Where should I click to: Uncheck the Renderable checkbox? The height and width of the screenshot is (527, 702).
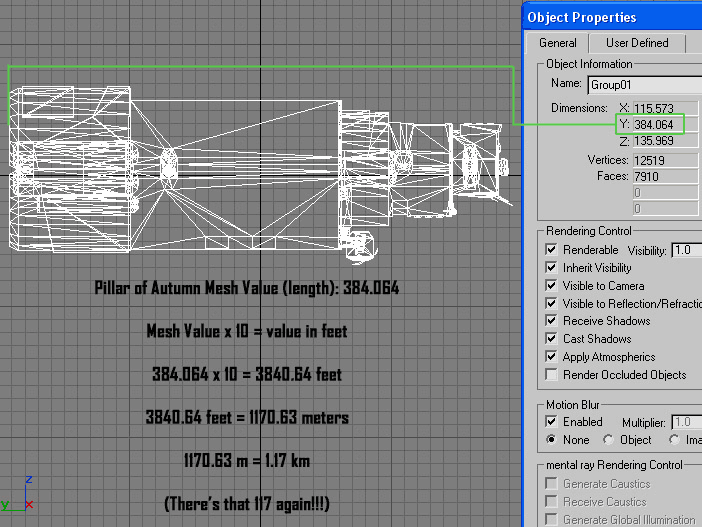[552, 249]
